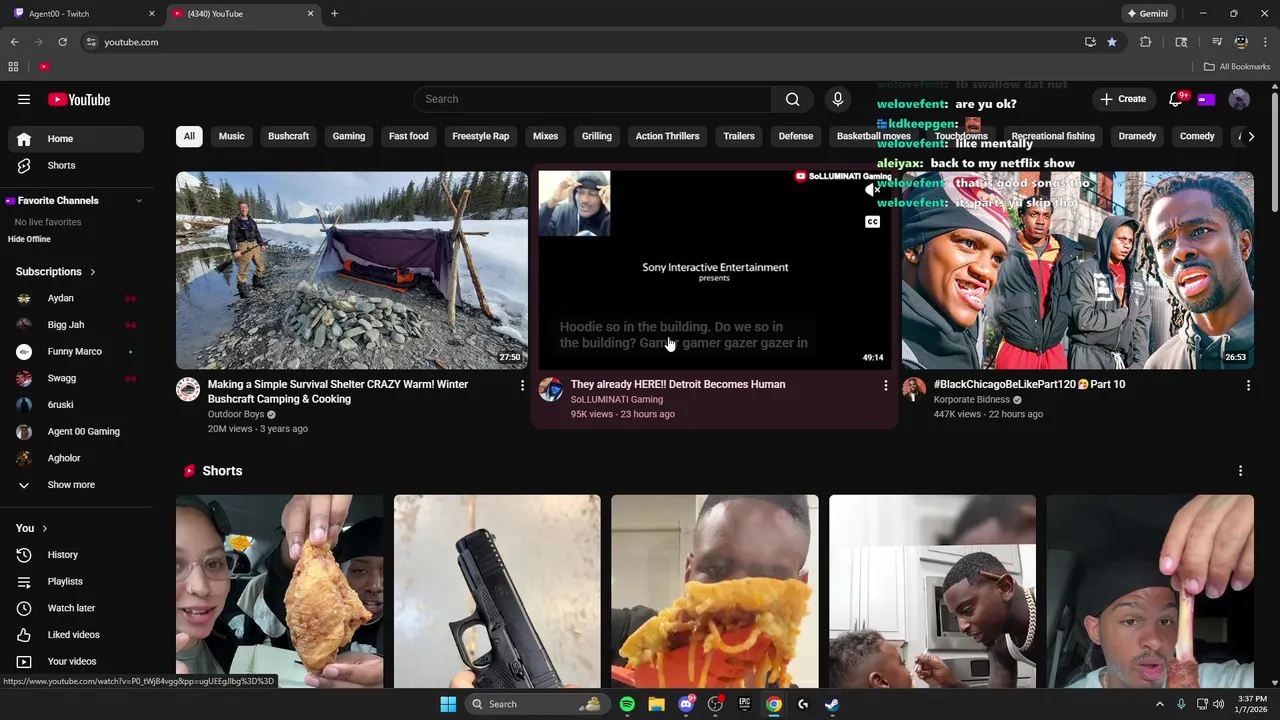
Task: Open Watch later list
Action: coord(76,608)
